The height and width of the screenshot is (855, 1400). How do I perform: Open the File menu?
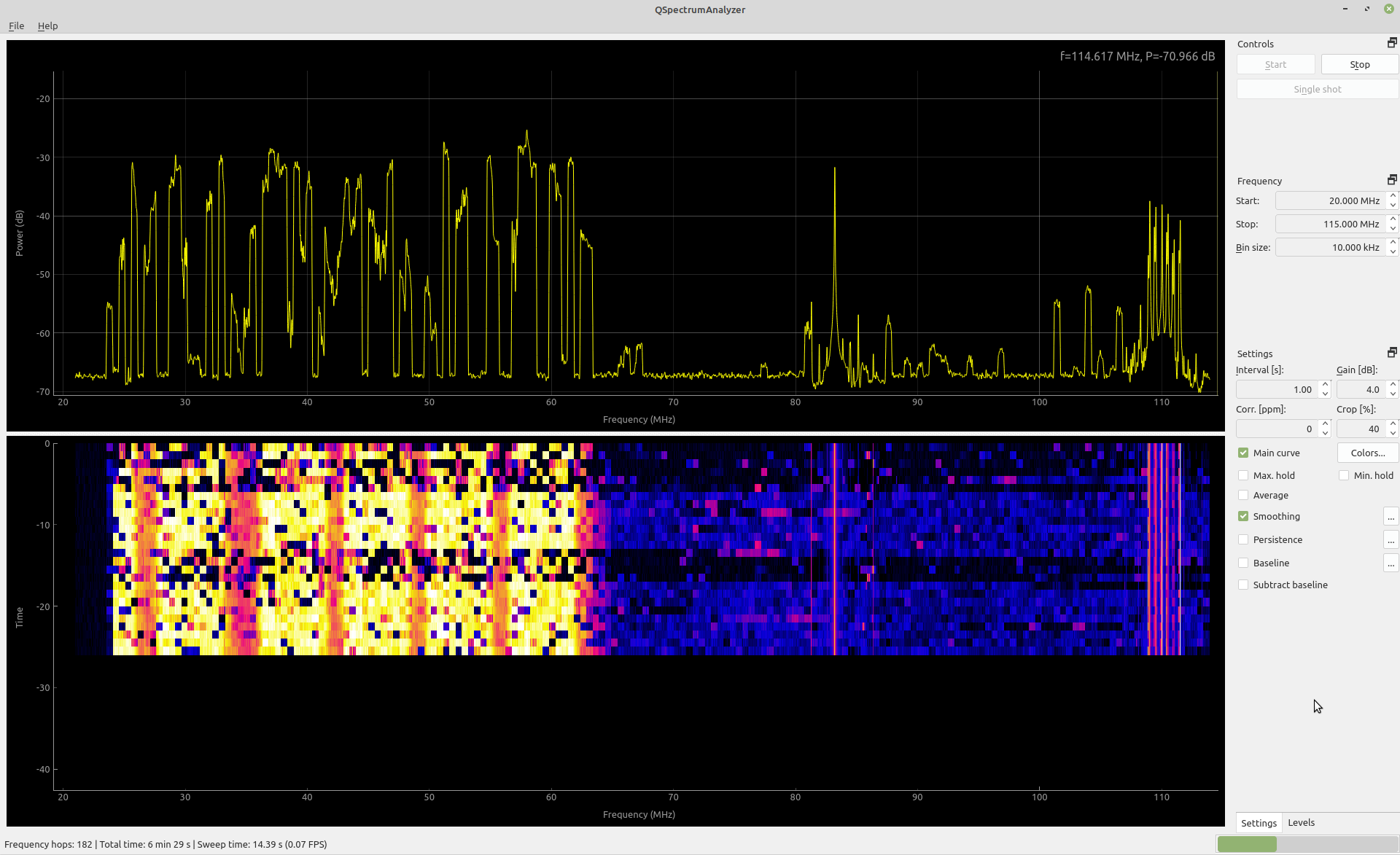[x=16, y=26]
